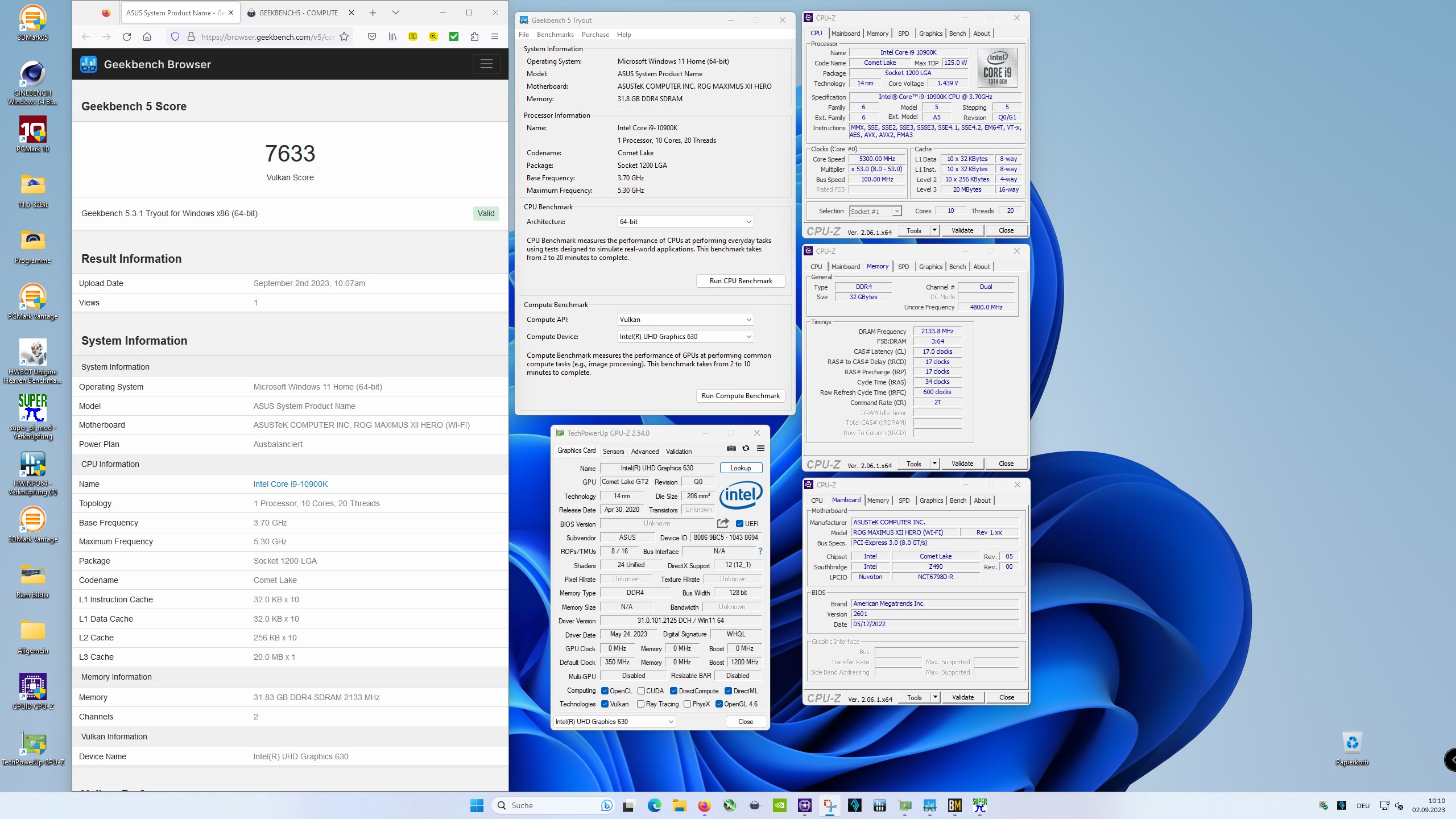Click the GPU-Z BIOS export share icon
Screen dimensions: 1456x819
[x=723, y=523]
